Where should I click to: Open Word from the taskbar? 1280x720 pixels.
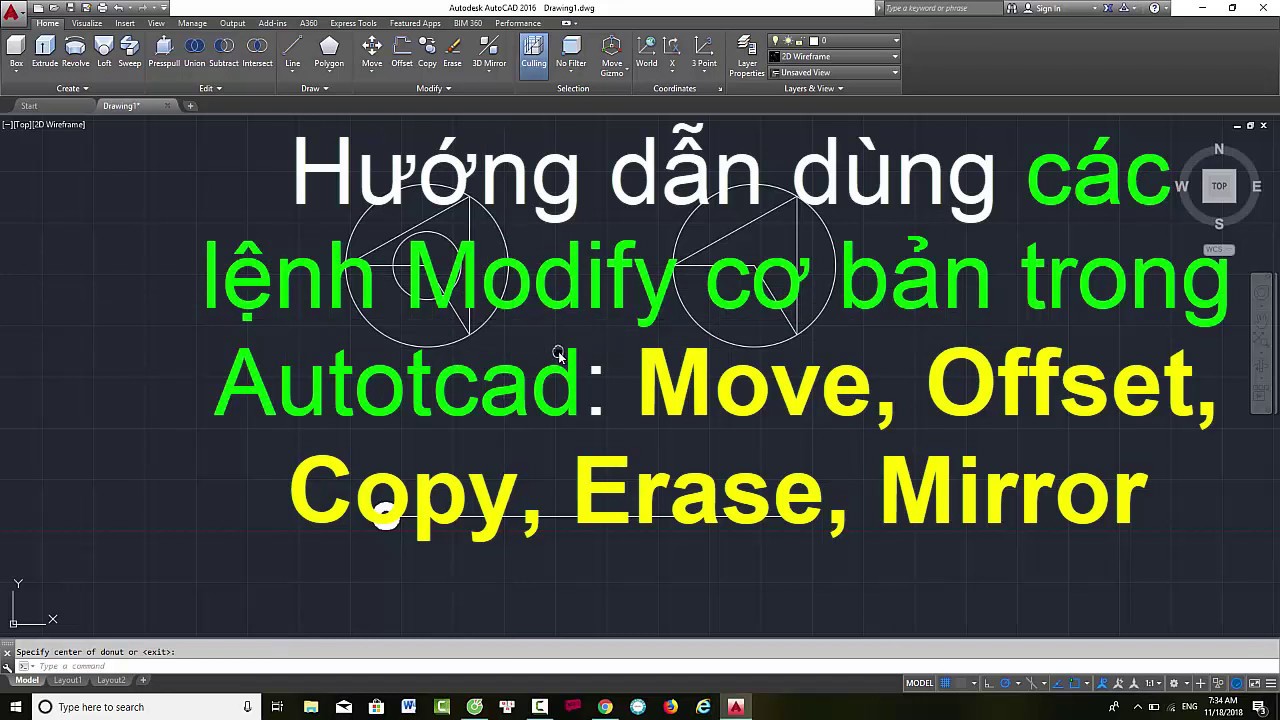409,707
